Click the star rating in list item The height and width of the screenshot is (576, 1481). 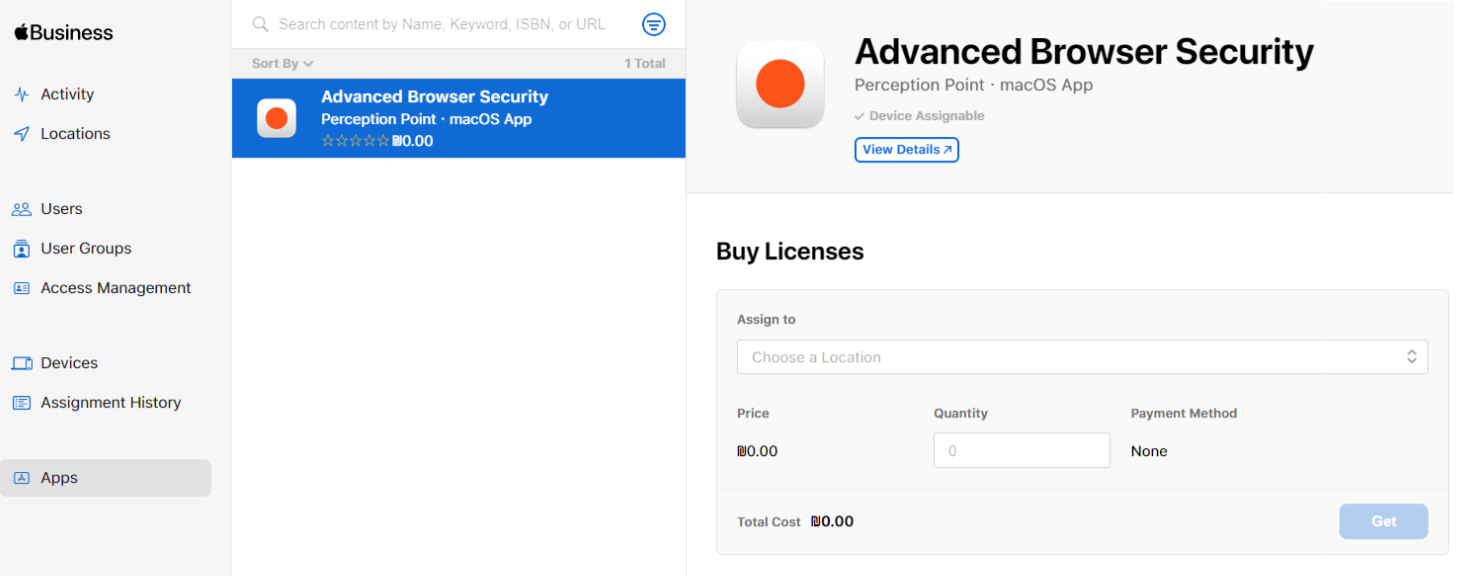[x=355, y=141]
